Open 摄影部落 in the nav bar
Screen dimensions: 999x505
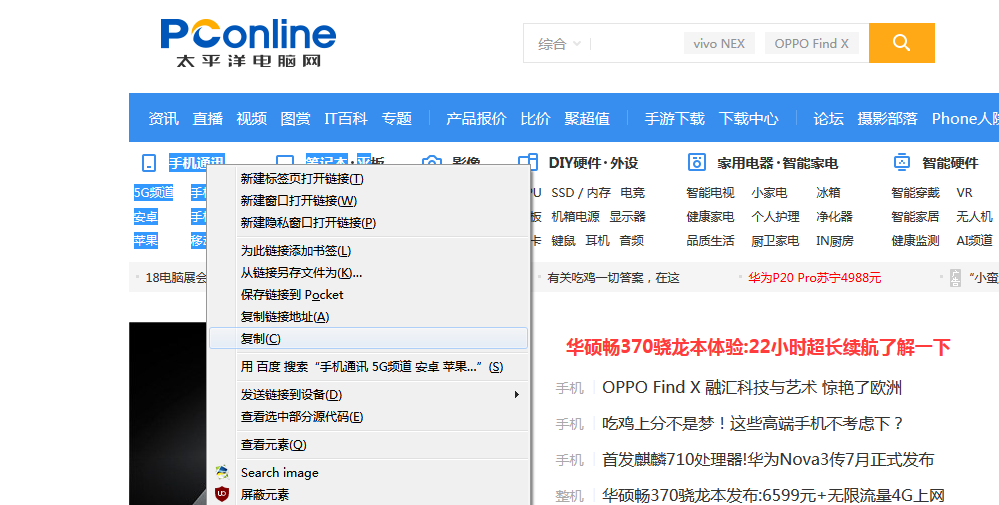(x=888, y=118)
